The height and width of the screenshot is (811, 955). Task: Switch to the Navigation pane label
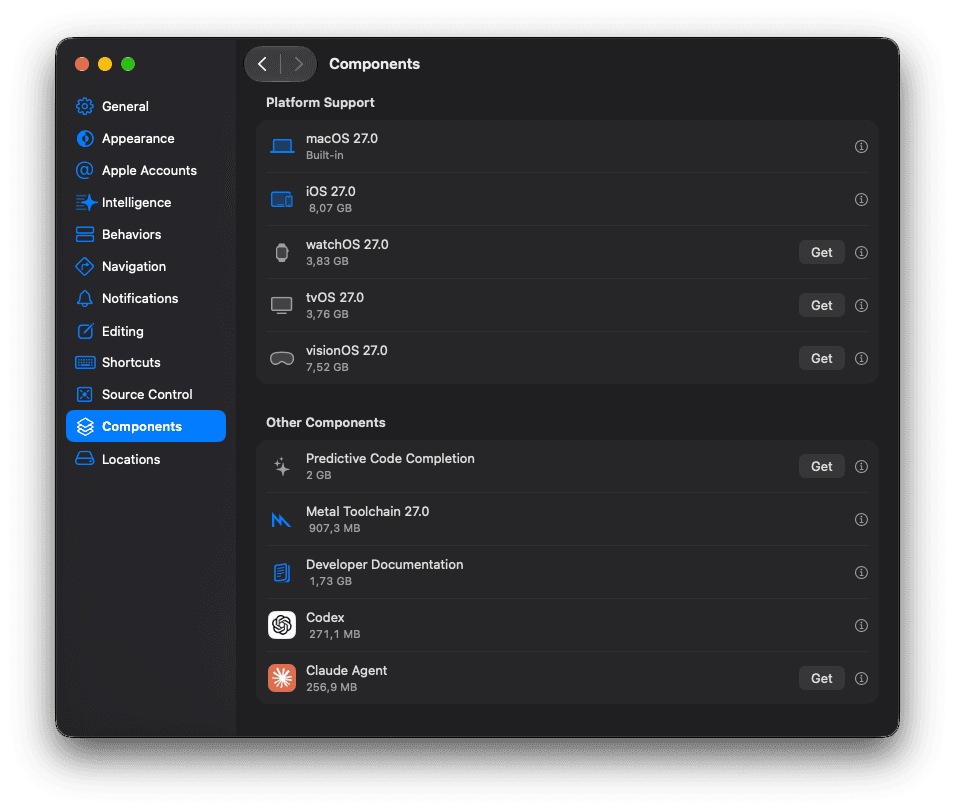tap(134, 267)
